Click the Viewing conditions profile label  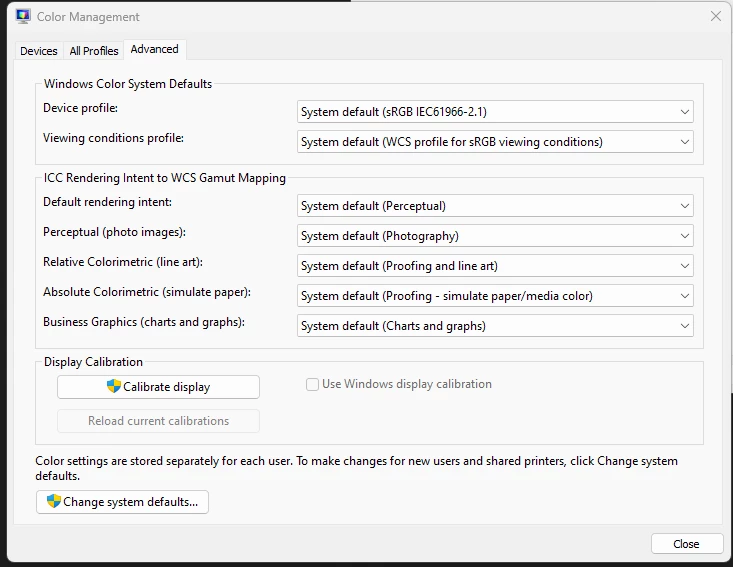tap(114, 138)
